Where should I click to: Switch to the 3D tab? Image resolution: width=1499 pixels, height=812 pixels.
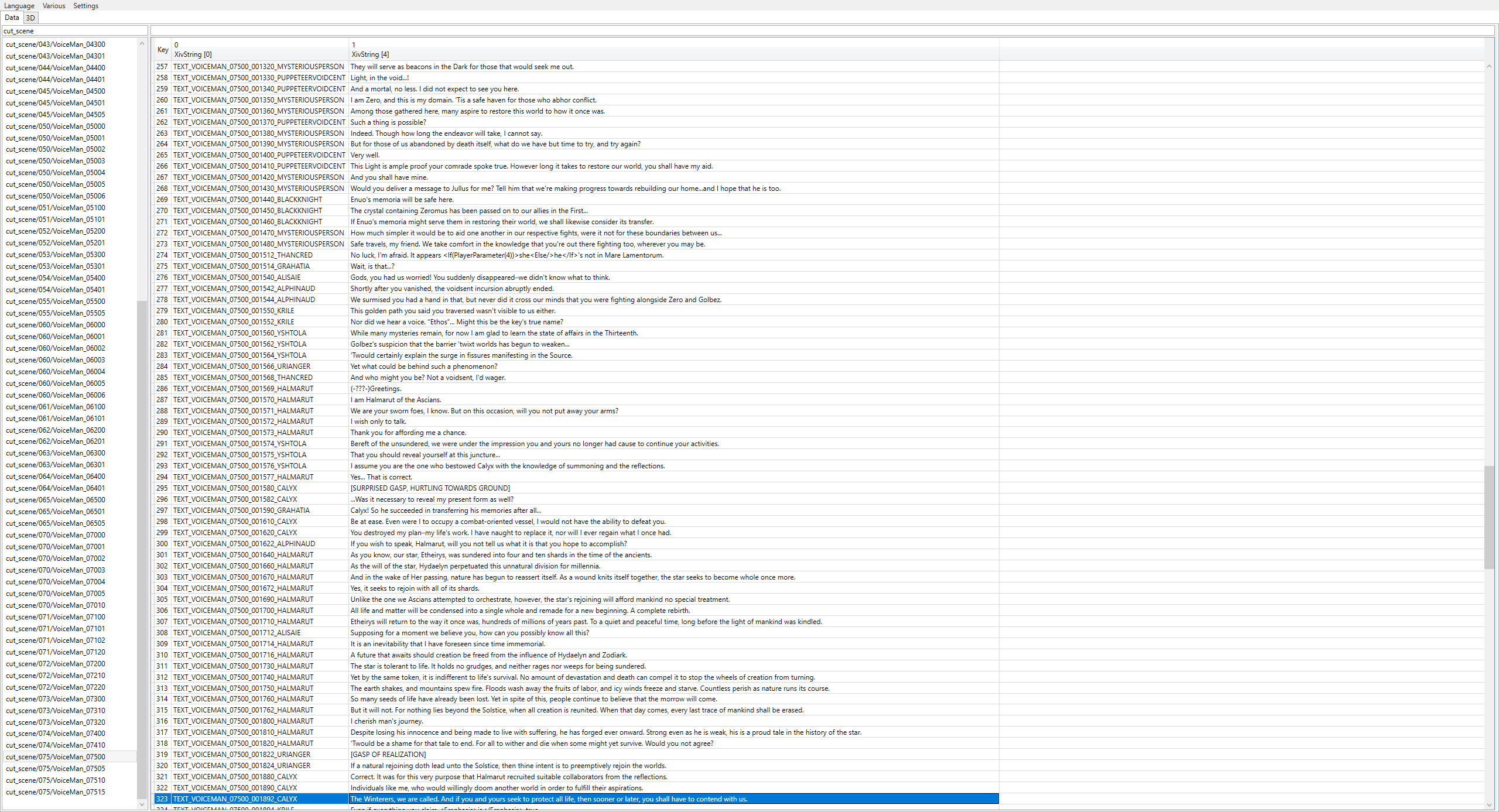pos(30,18)
